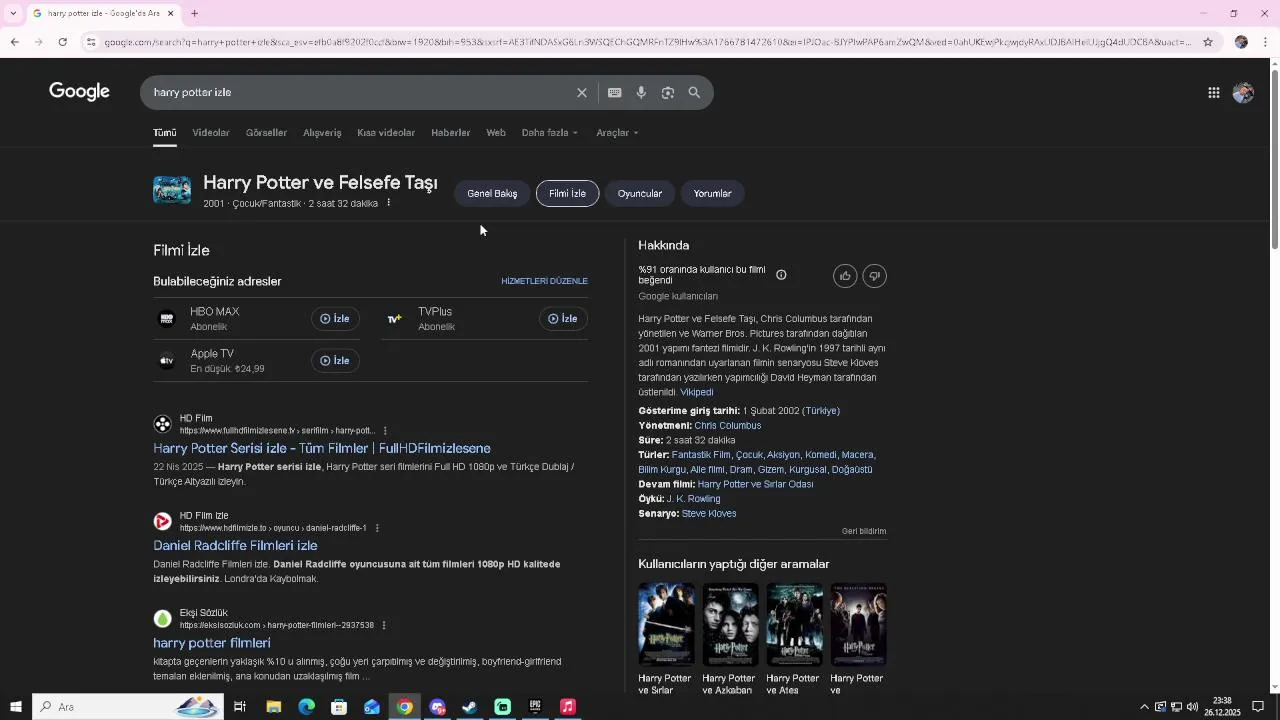The width and height of the screenshot is (1280, 720).
Task: Open Daniel Radcliffe Filmleri izle result
Action: point(235,546)
